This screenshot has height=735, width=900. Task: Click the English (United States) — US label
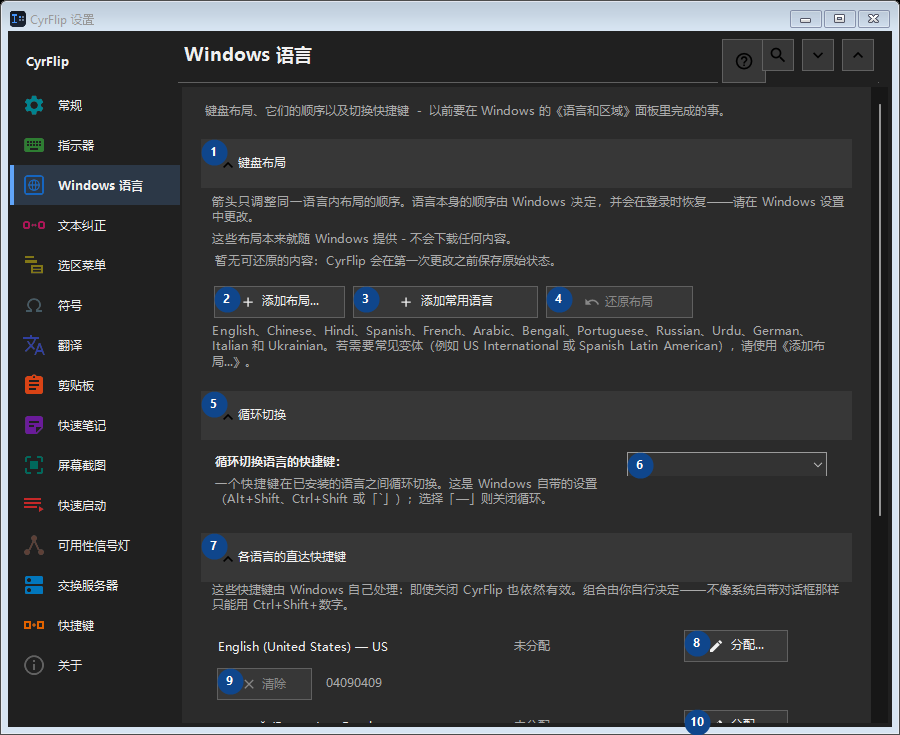coord(302,647)
